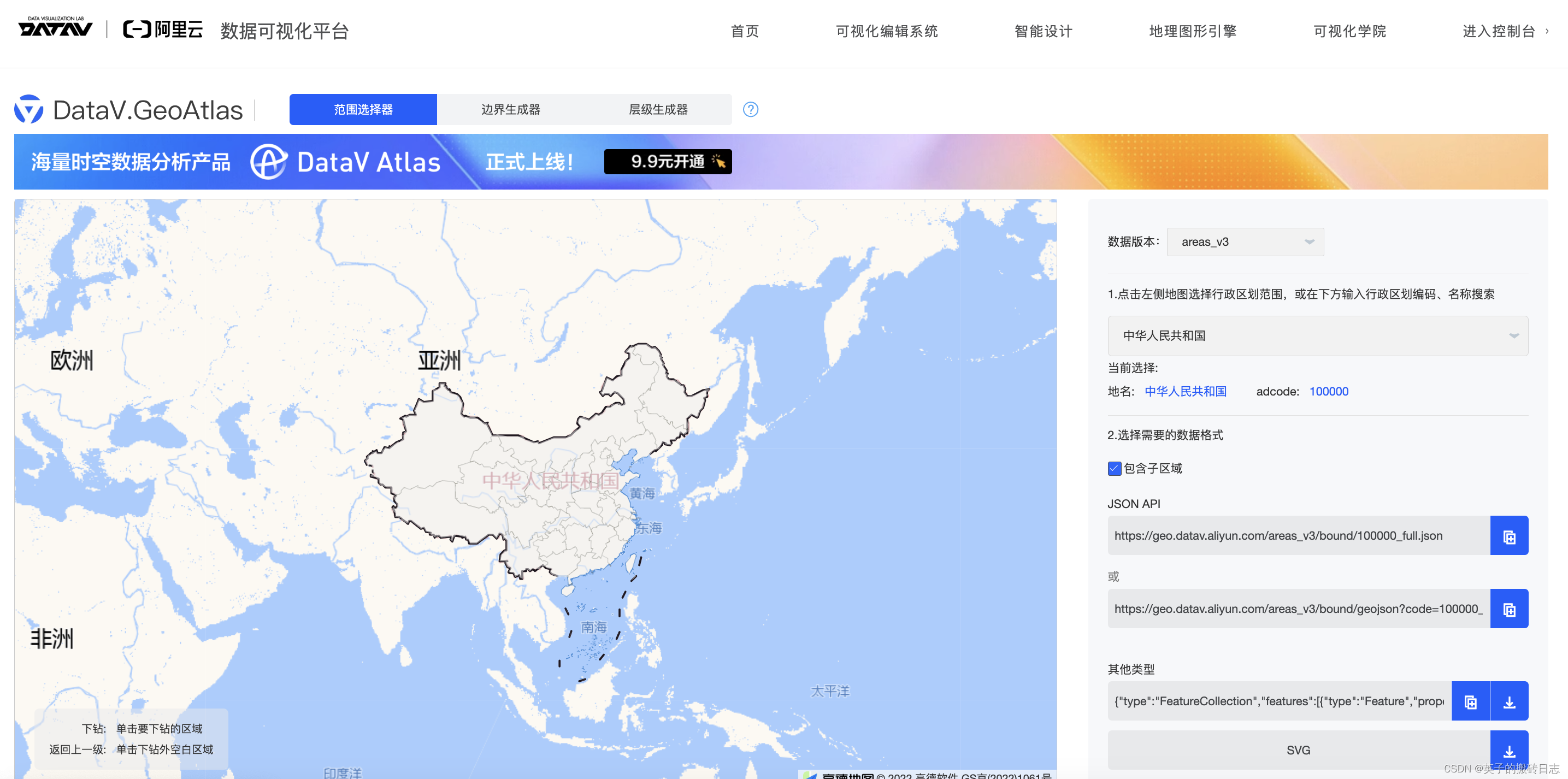Copy the FeatureCollection JSON text

1470,701
